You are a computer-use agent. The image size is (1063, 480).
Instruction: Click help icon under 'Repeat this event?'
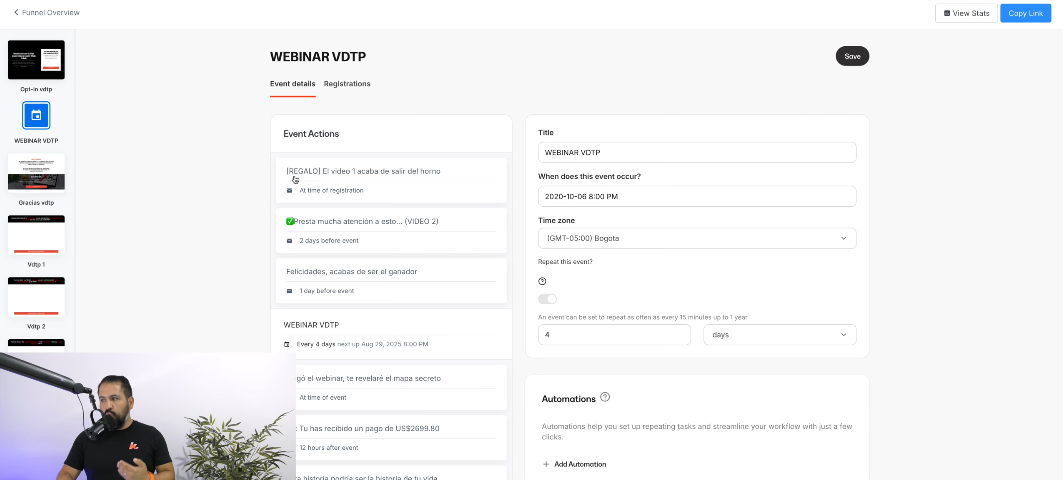coord(542,281)
